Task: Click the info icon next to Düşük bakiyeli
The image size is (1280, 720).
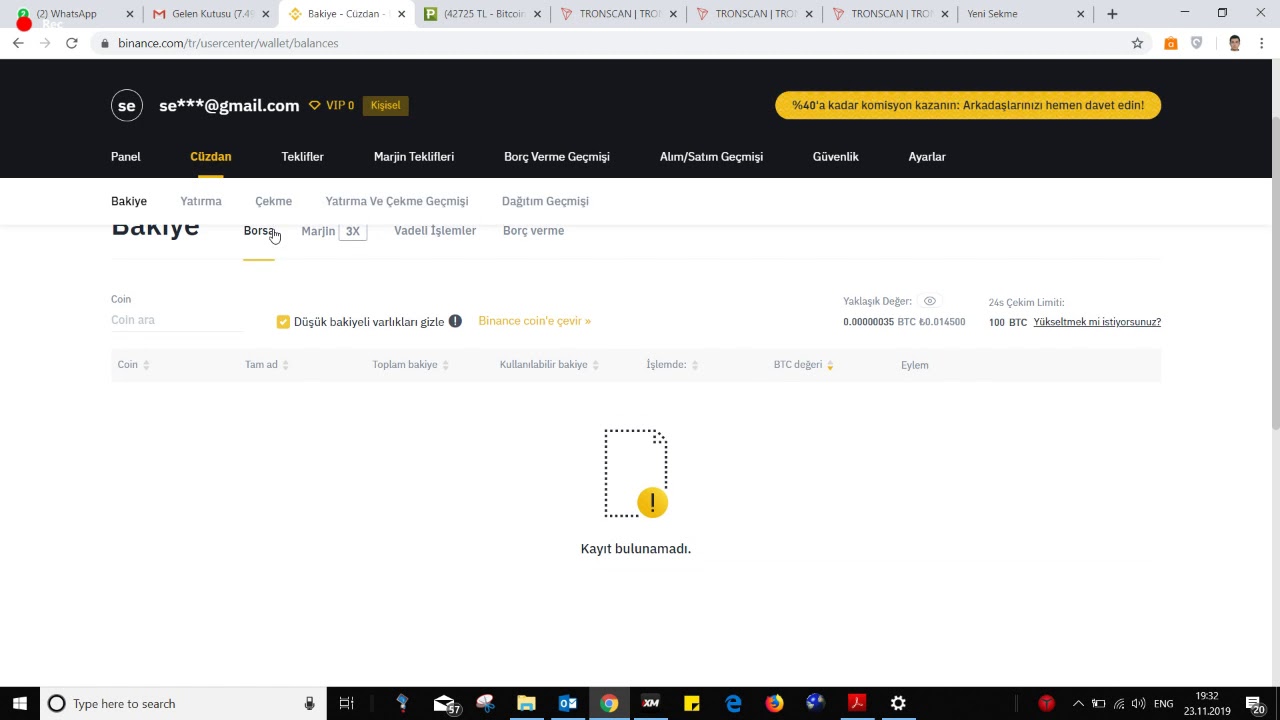Action: point(455,321)
